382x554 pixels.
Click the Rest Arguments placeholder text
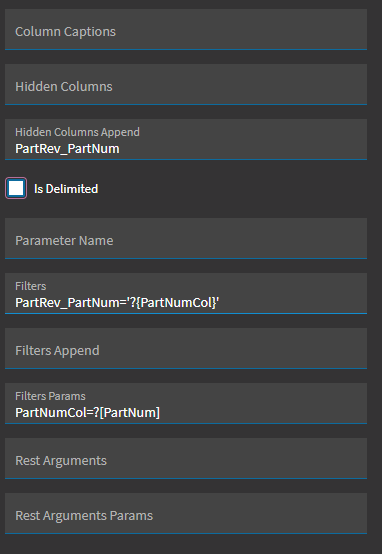(61, 460)
